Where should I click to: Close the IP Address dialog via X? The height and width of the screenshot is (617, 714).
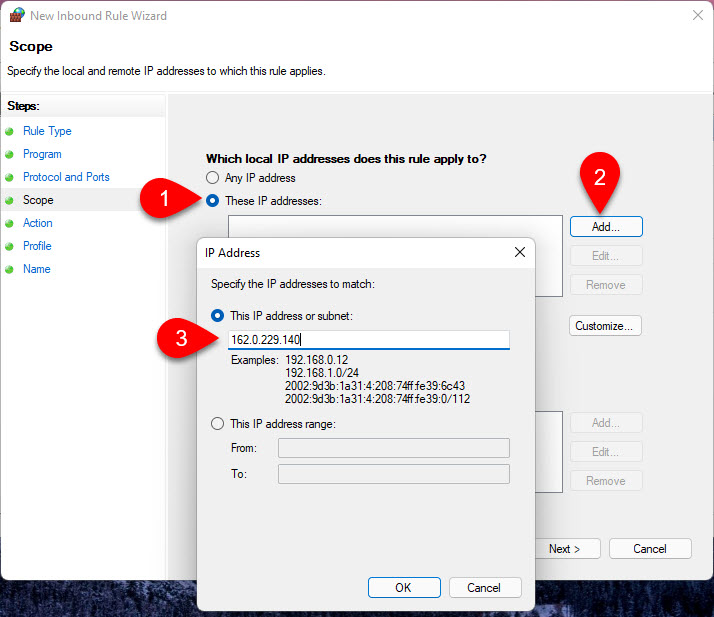tap(520, 252)
